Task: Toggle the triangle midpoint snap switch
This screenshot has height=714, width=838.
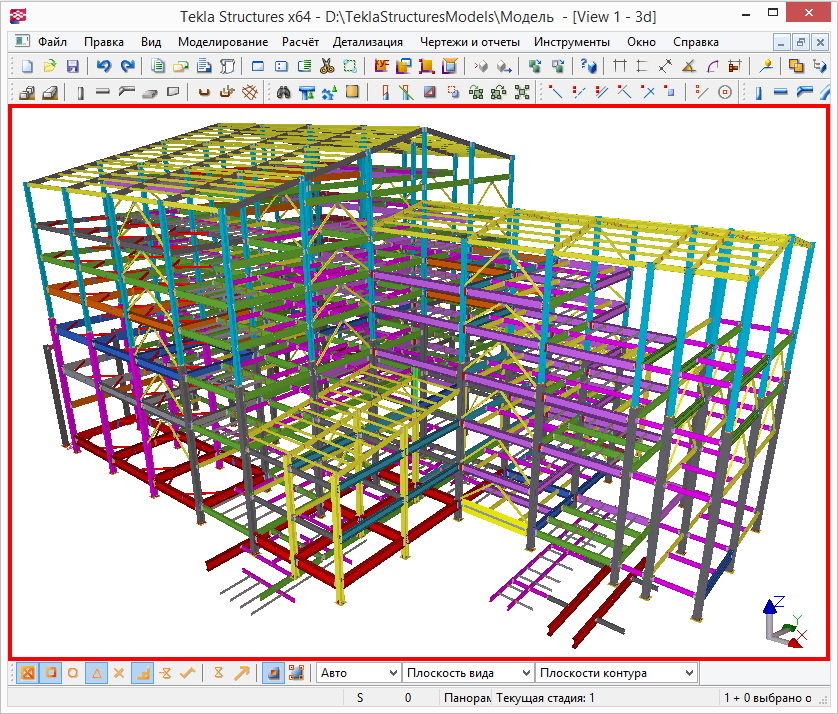Action: coord(97,673)
